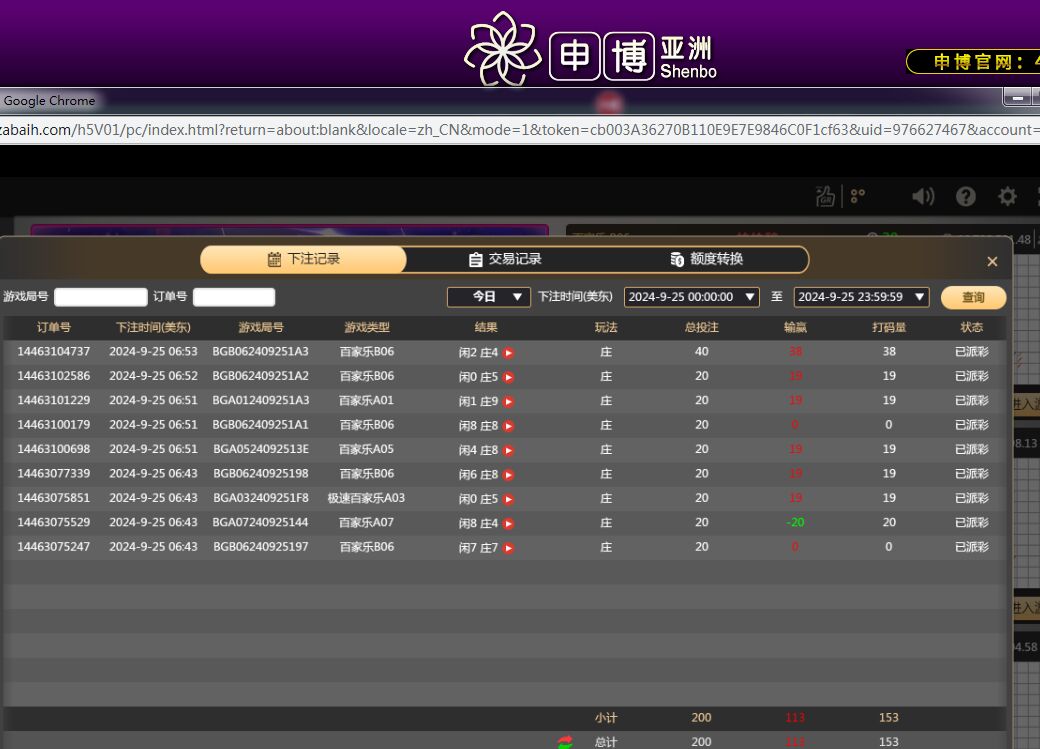The width and height of the screenshot is (1040, 749).
Task: Open the end time 2024-9-25 23:59:59 dropdown
Action: (860, 297)
